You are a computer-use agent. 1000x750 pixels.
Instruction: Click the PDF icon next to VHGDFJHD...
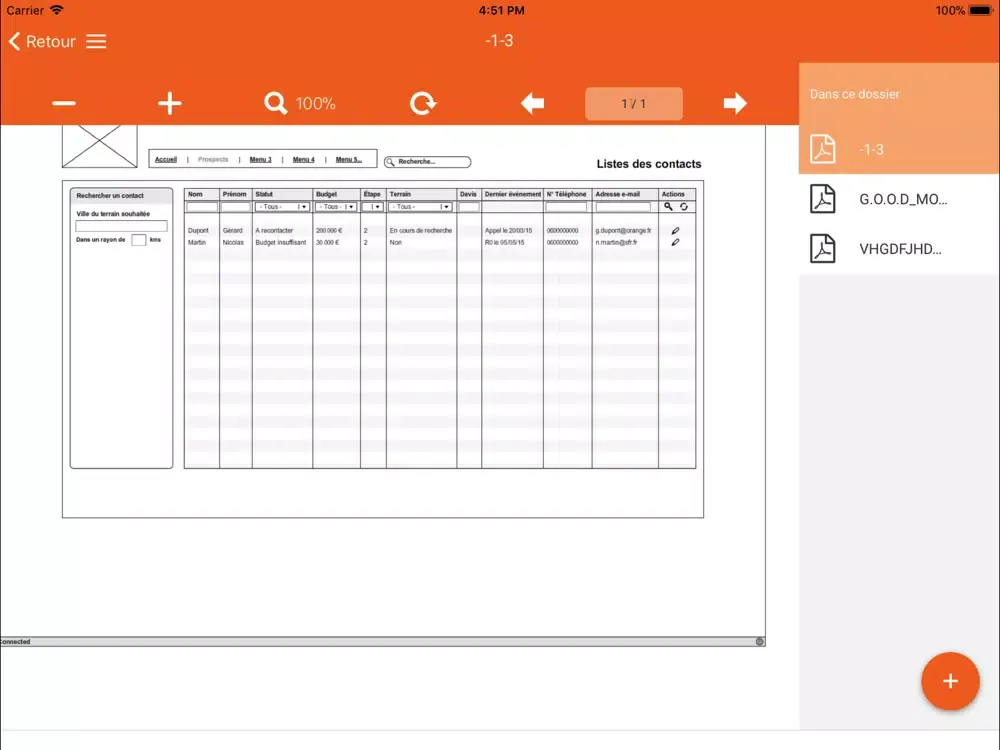click(x=823, y=249)
